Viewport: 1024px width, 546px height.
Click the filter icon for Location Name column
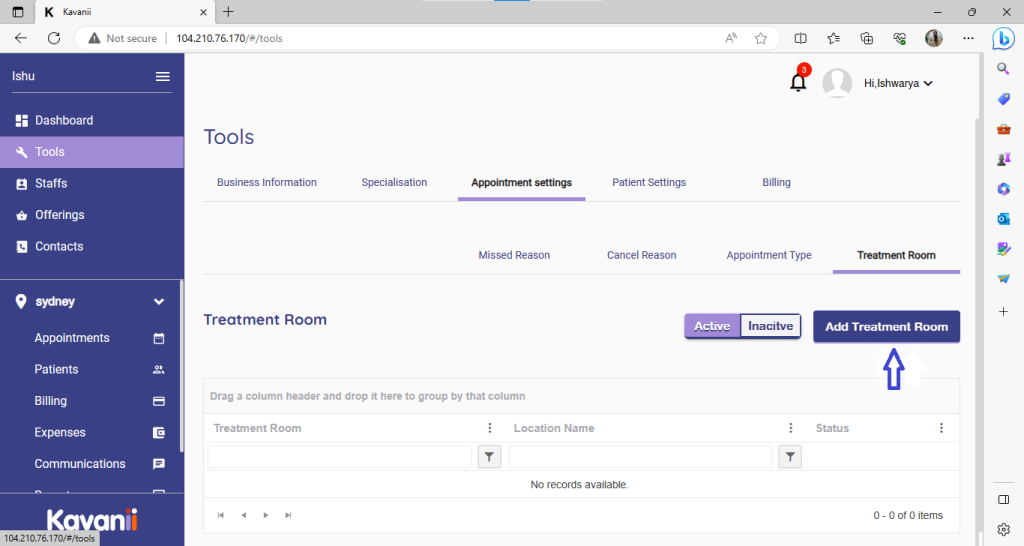[x=790, y=457]
